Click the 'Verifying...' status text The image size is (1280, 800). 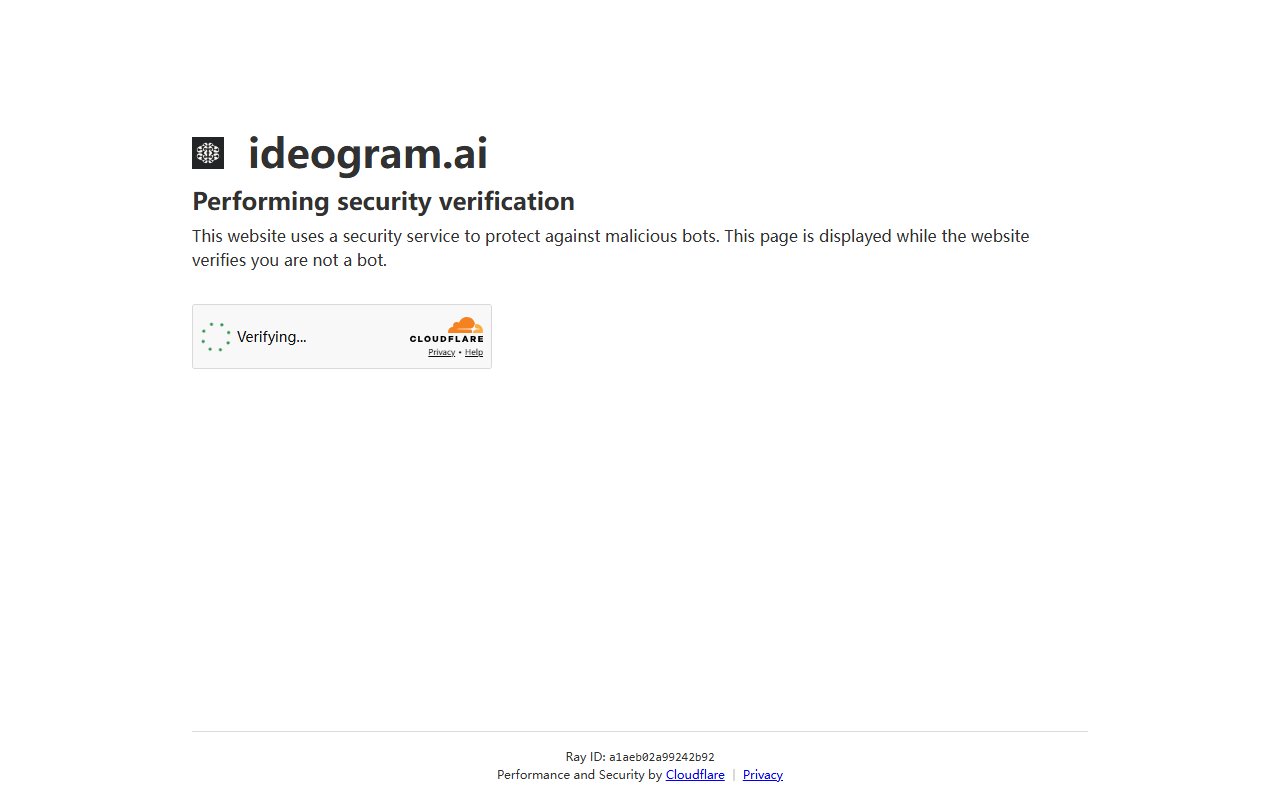click(272, 337)
